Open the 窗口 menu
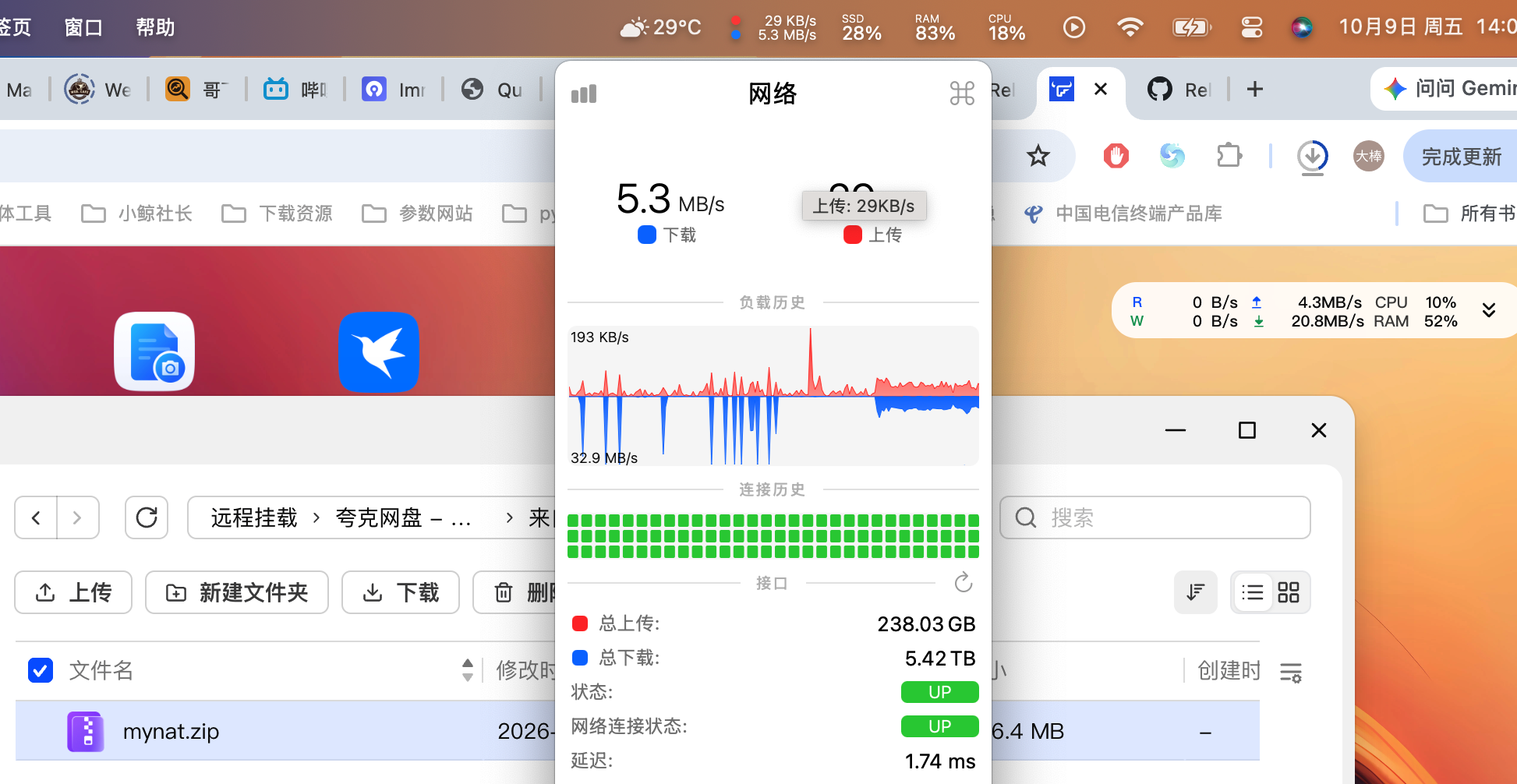 (x=83, y=28)
